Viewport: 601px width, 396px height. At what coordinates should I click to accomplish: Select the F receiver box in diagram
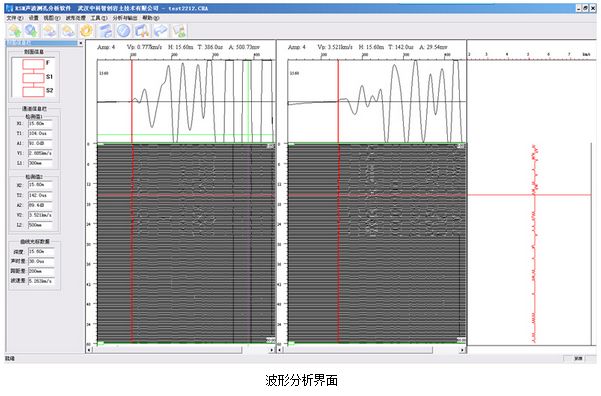point(33,64)
